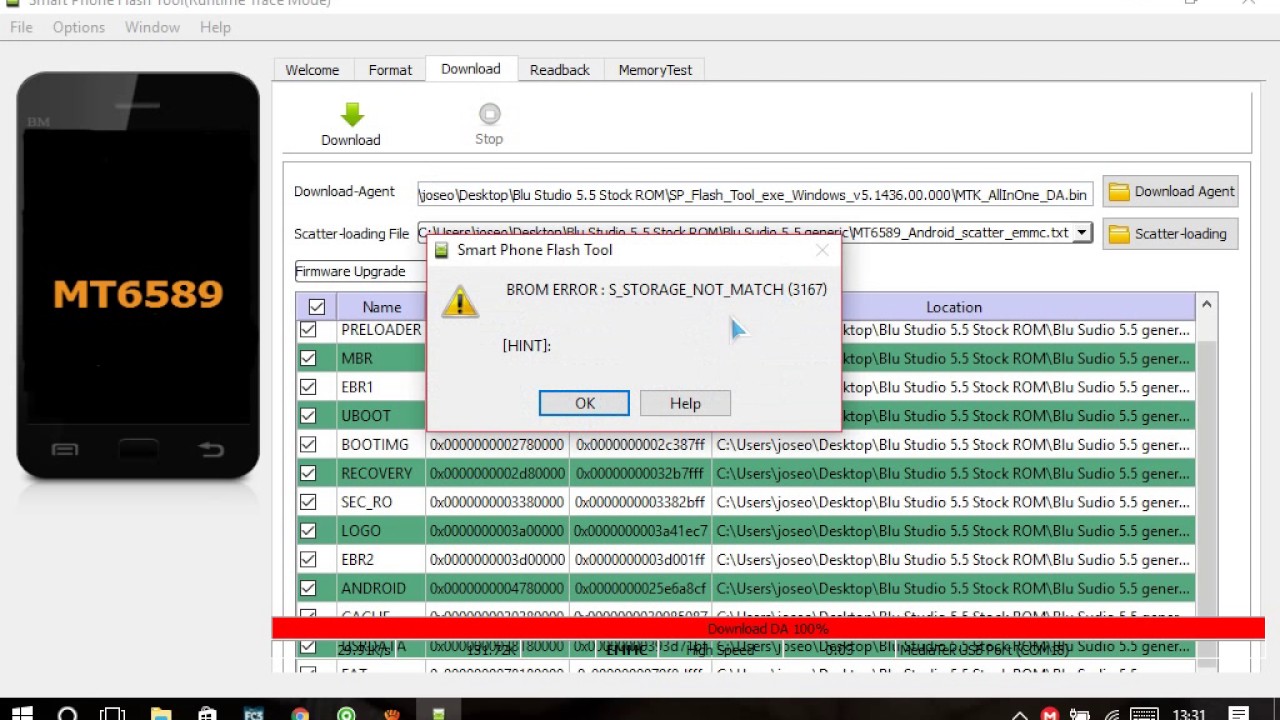Switch to the MemoryTest tab
1280x720 pixels.
[x=655, y=70]
